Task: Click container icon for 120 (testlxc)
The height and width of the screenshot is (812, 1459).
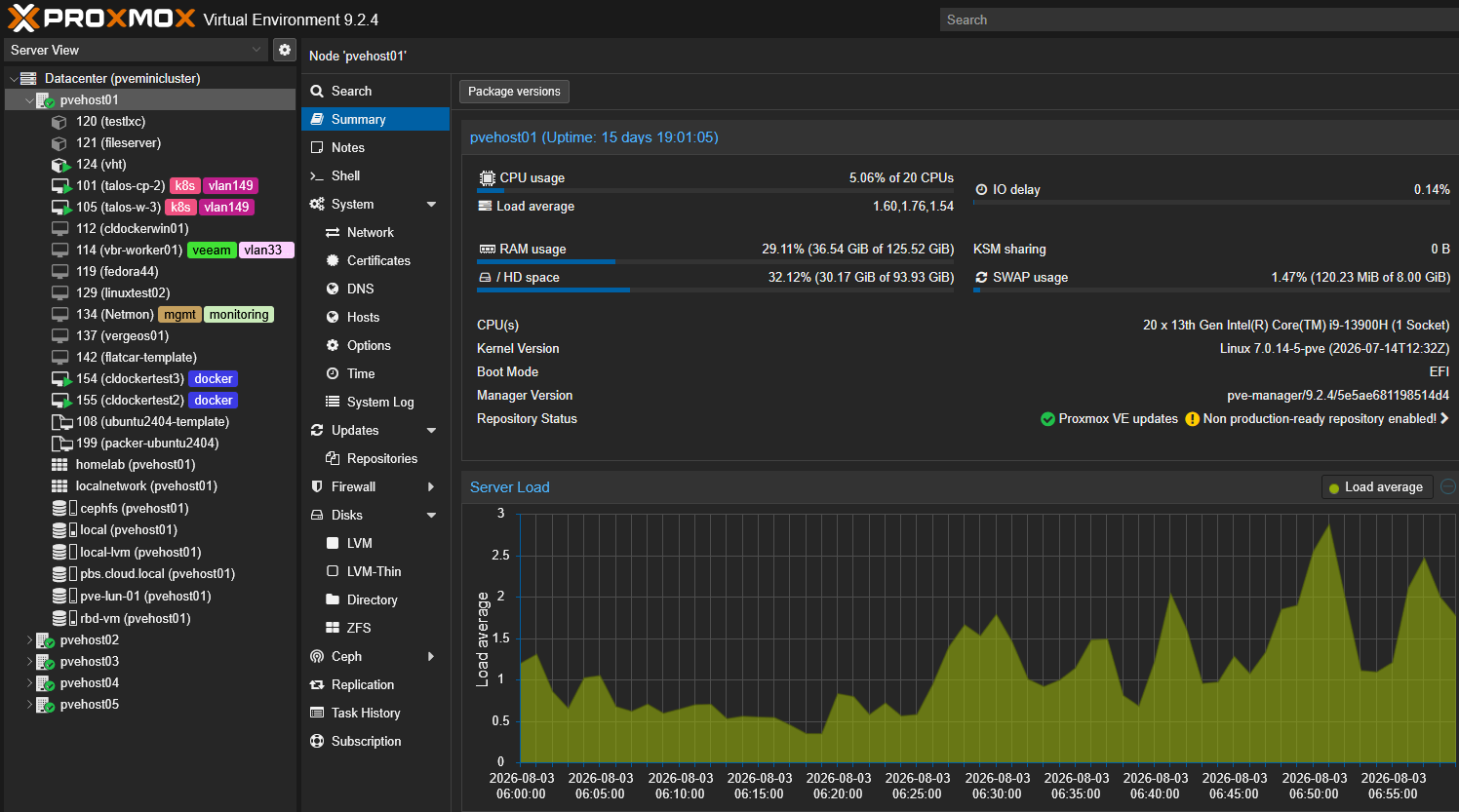Action: click(59, 122)
